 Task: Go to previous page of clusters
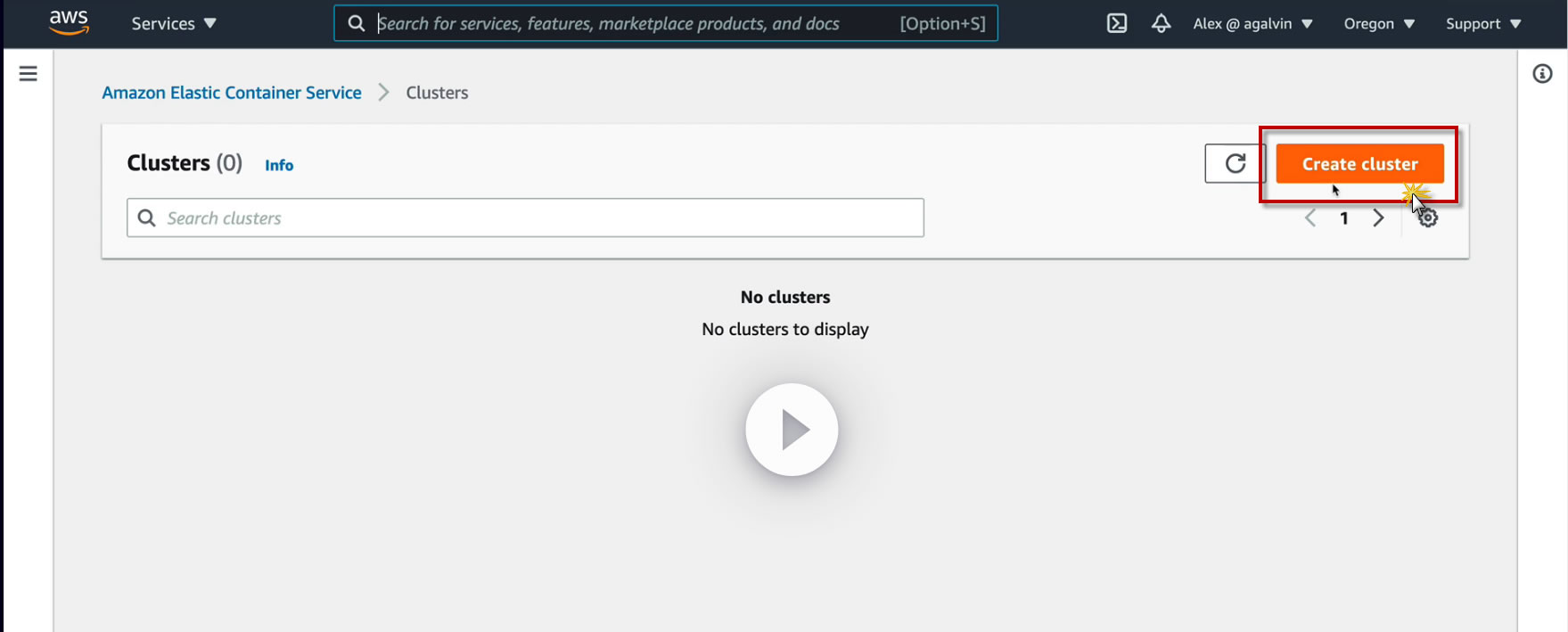[1310, 218]
